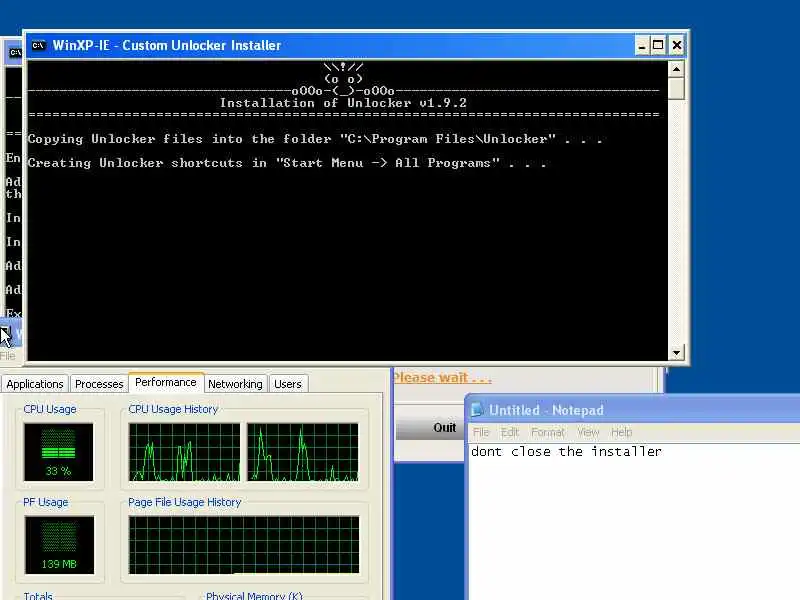Click the PF Usage 139 MB gauge
The image size is (800, 600).
(59, 545)
